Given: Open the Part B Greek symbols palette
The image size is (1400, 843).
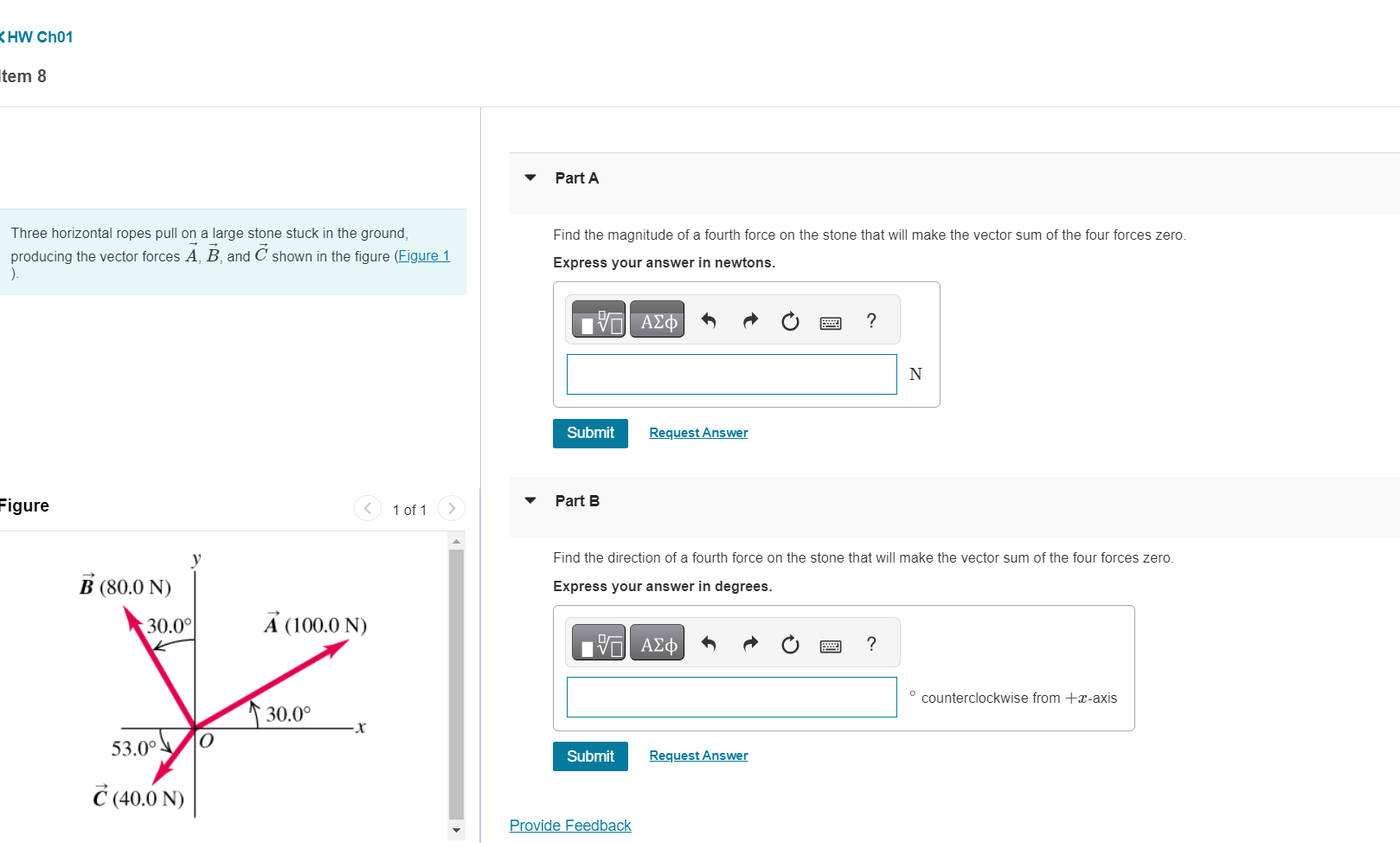Looking at the screenshot, I should tap(657, 643).
